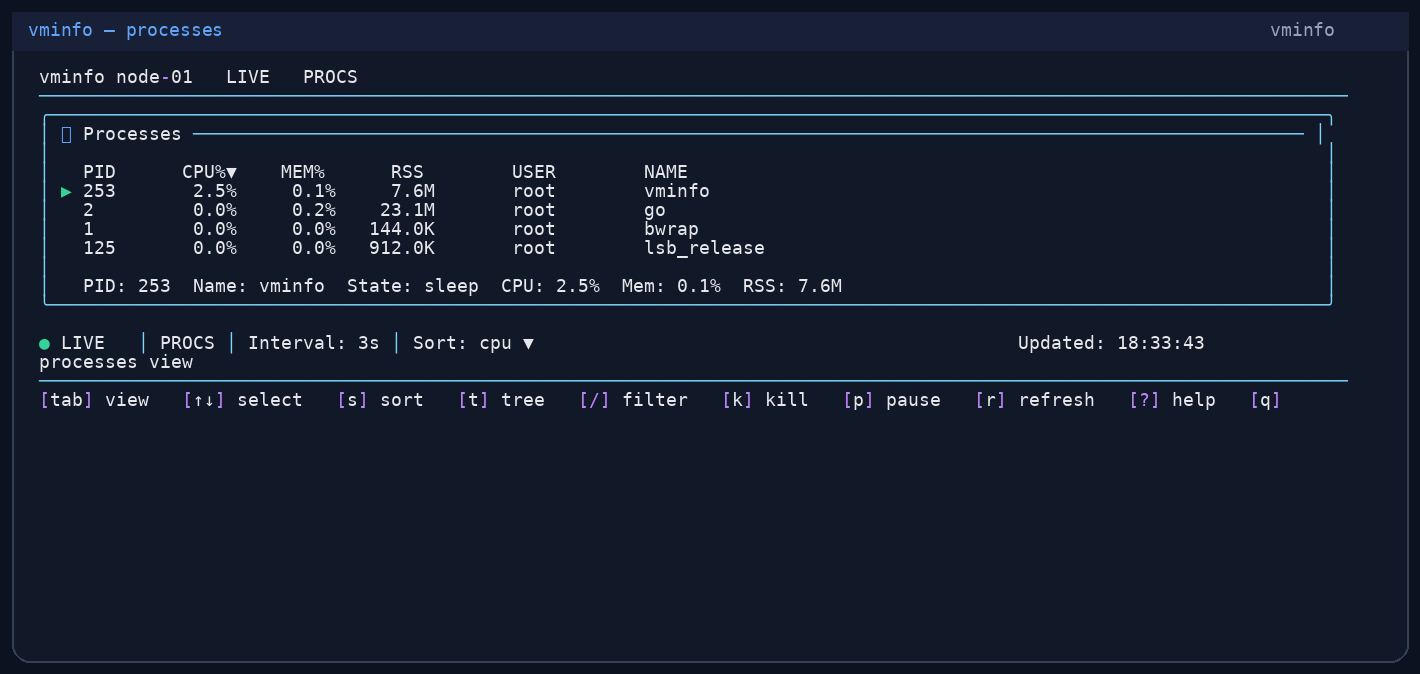Click the Interval: 3s setting
This screenshot has width=1420, height=674.
[314, 343]
